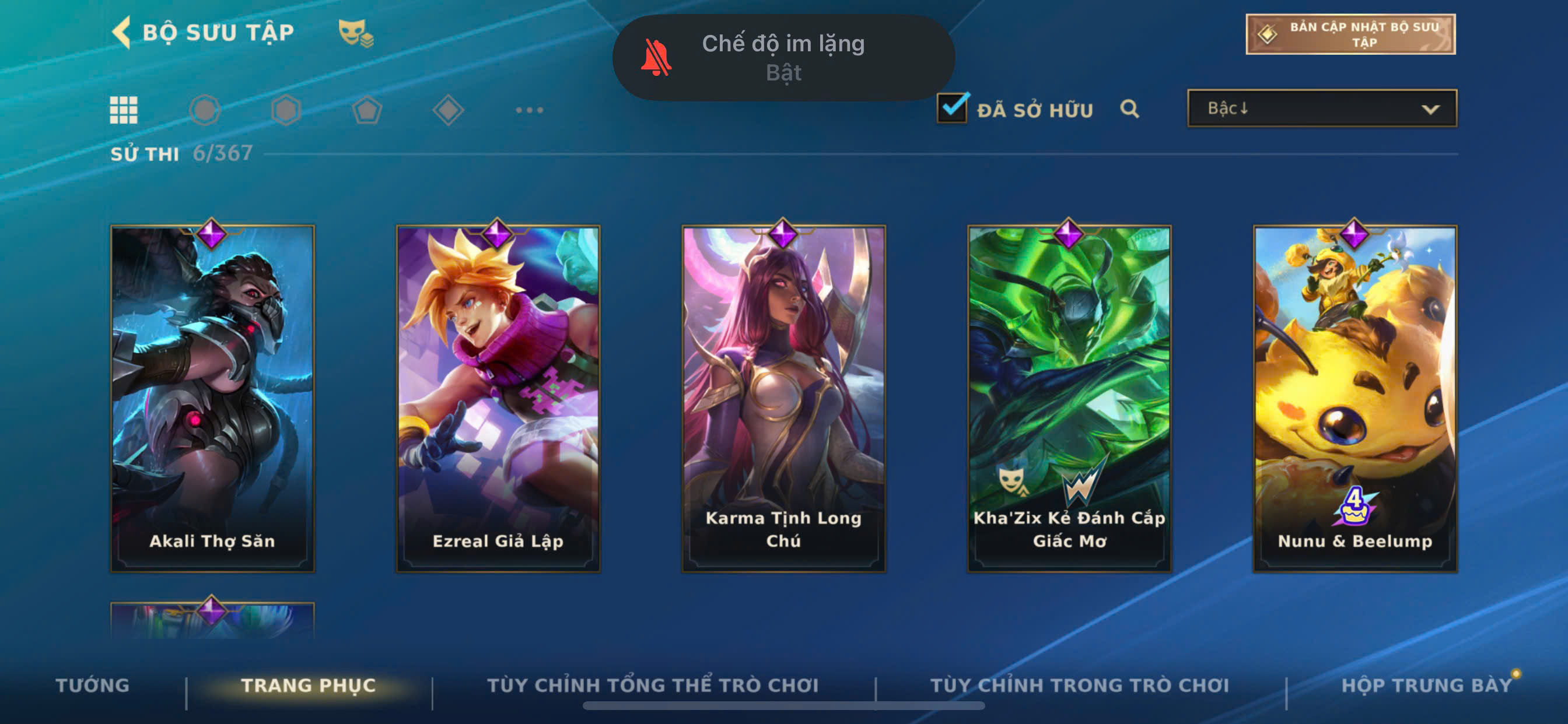This screenshot has height=724, width=1568.
Task: Click Bản Cập Nhật Bộ Sưu Tập button
Action: click(1350, 34)
